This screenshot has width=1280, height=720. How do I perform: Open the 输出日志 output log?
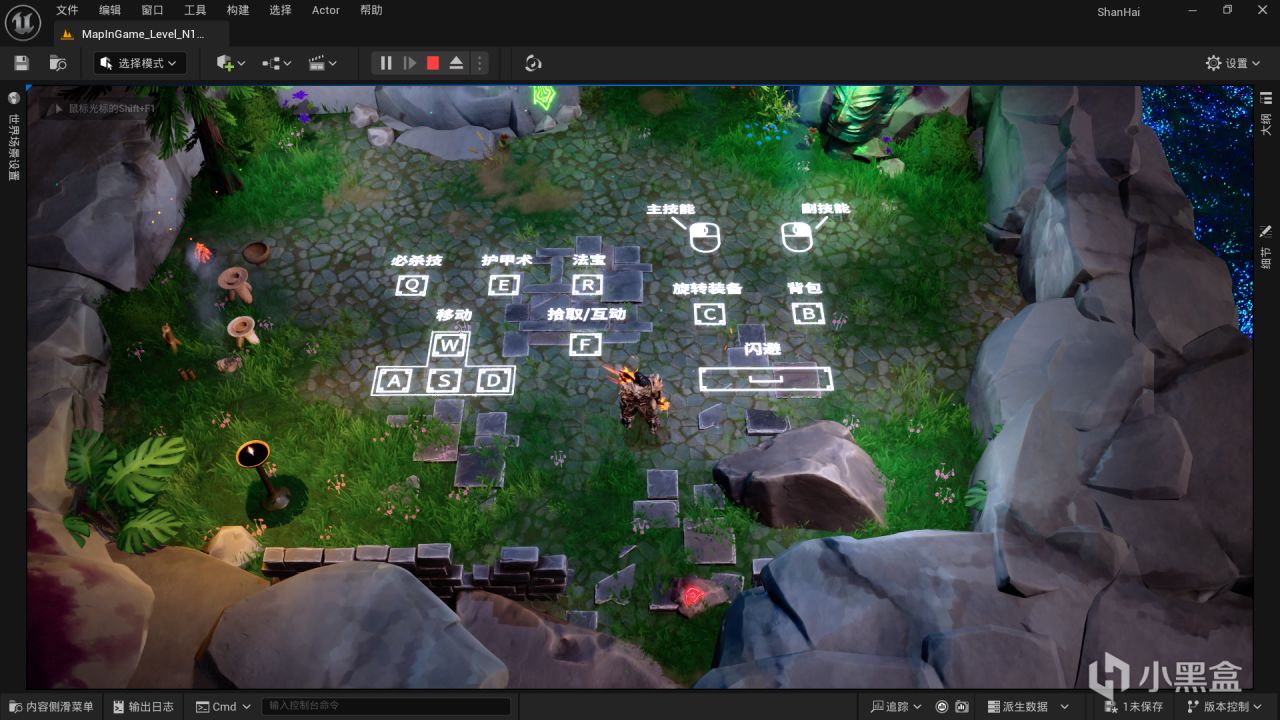tap(144, 706)
